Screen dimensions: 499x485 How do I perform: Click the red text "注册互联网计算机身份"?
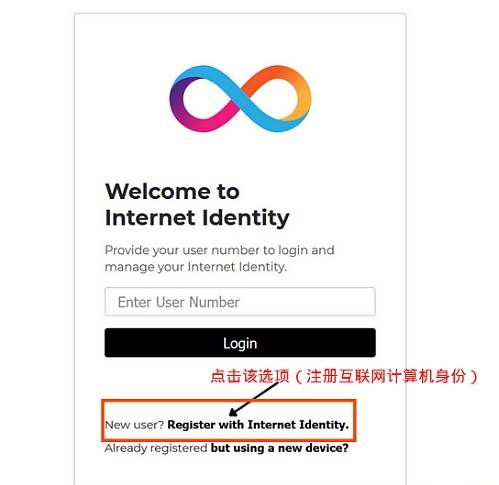[386, 376]
